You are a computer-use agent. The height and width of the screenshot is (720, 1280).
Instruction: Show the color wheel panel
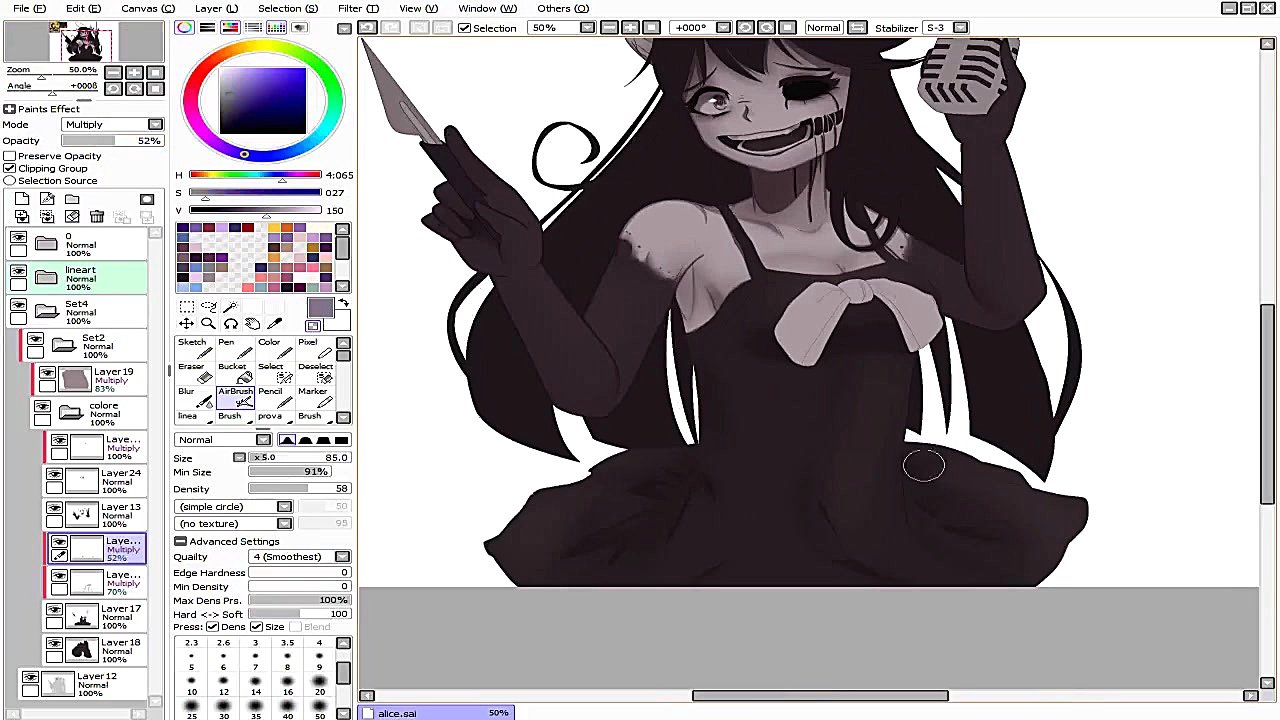(x=185, y=28)
